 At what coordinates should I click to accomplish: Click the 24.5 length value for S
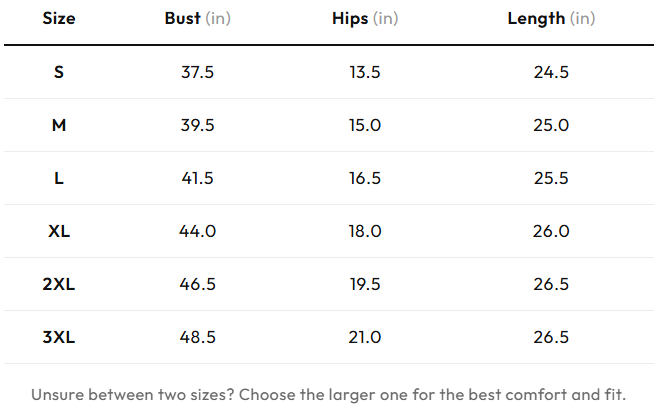coord(551,72)
